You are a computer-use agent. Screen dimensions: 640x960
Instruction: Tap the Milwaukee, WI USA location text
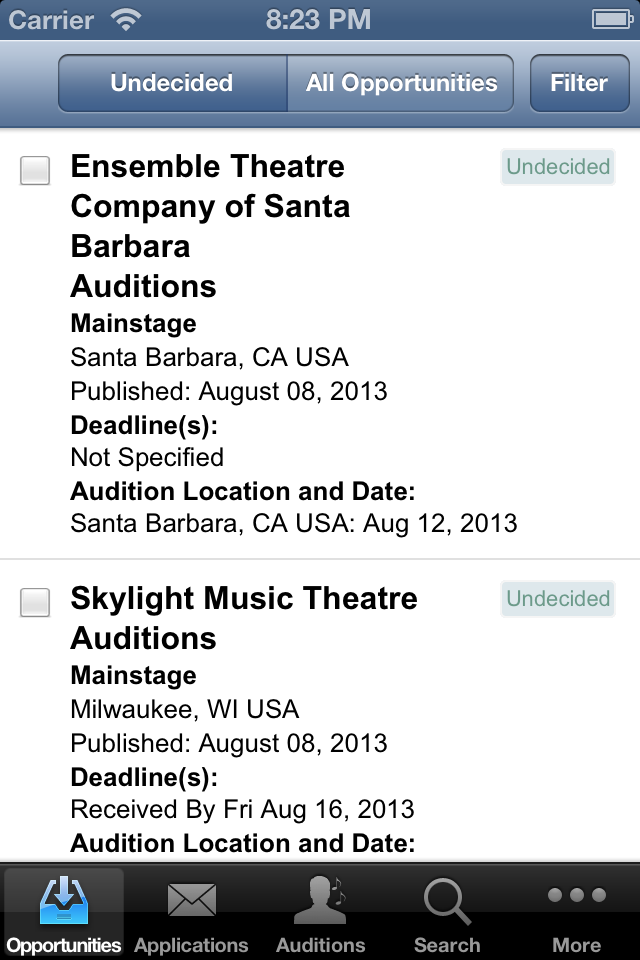point(185,709)
